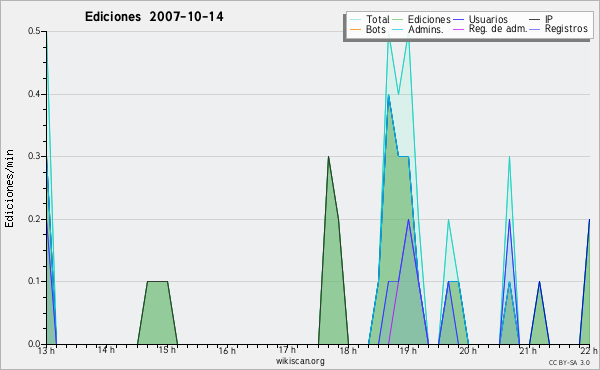
Task: Click the '15 h' x-axis label
Action: coord(167,350)
